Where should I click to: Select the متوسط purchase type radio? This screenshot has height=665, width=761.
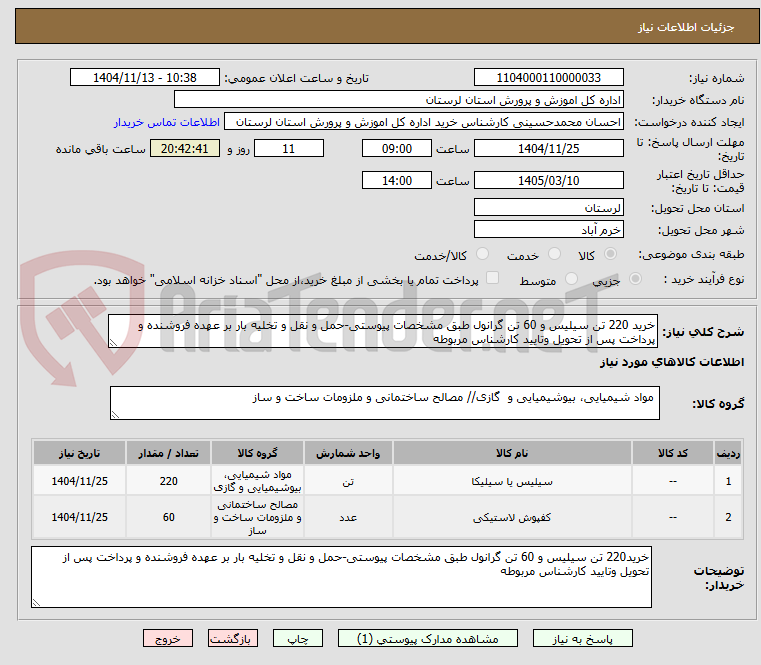(572, 279)
